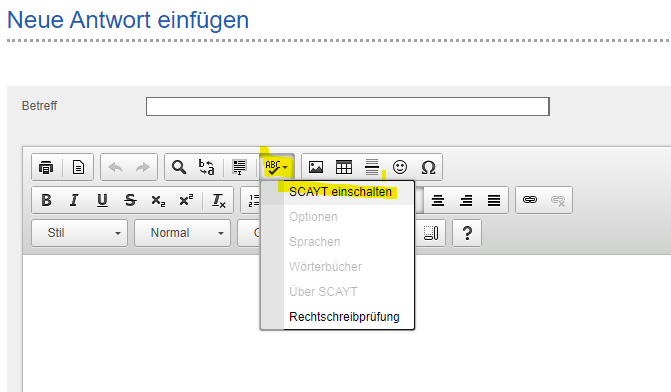This screenshot has width=671, height=392.
Task: Select Rechtschreibprüfung menu entry
Action: click(337, 317)
